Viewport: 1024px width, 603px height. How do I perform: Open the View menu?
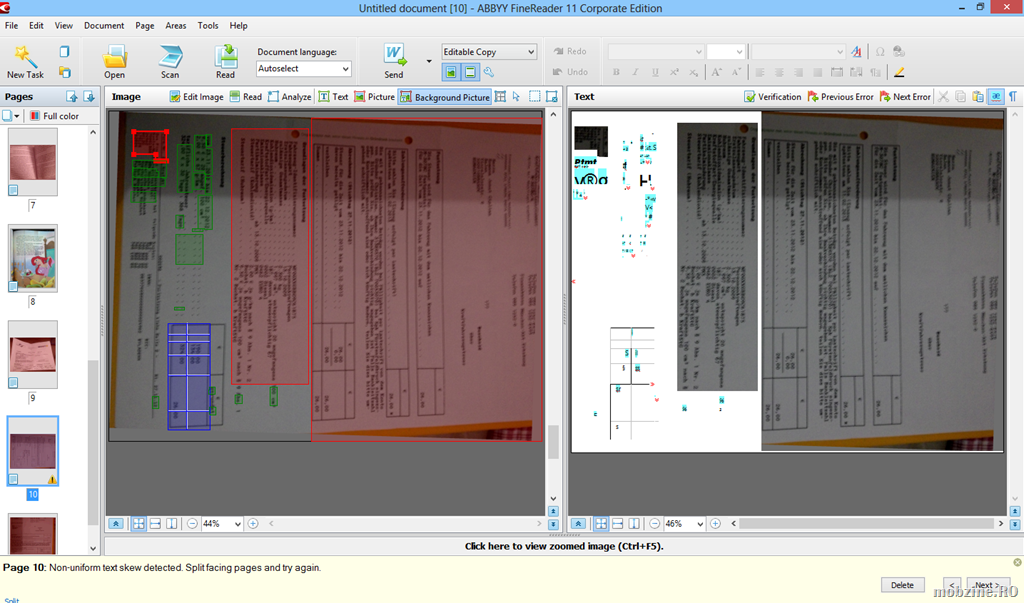64,25
